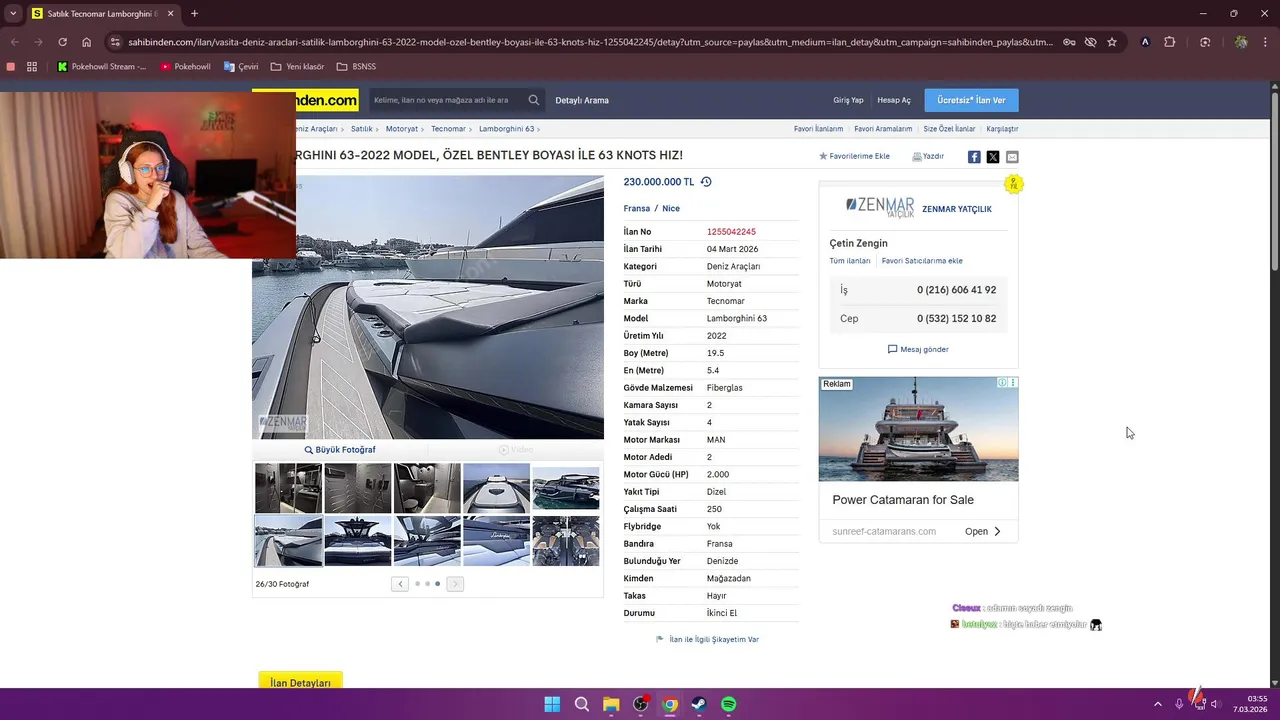Reload the page with the refresh icon
Screen dimensions: 1280x720
point(62,42)
